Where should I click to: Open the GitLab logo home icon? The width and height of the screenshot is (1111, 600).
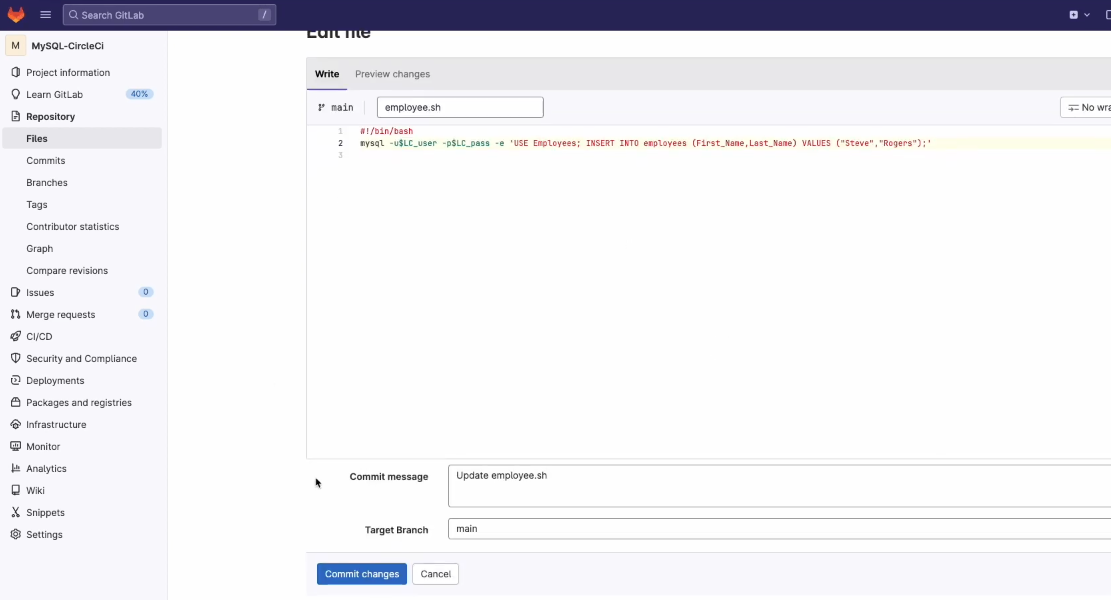pos(16,14)
